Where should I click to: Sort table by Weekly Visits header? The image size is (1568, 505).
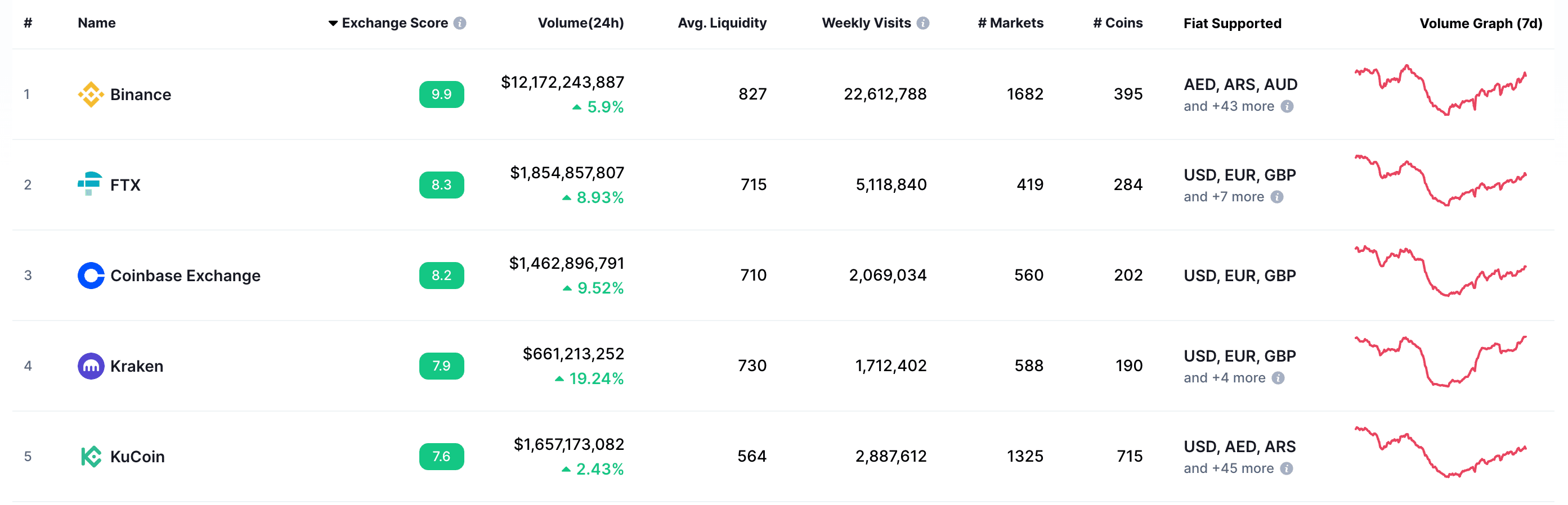point(866,23)
